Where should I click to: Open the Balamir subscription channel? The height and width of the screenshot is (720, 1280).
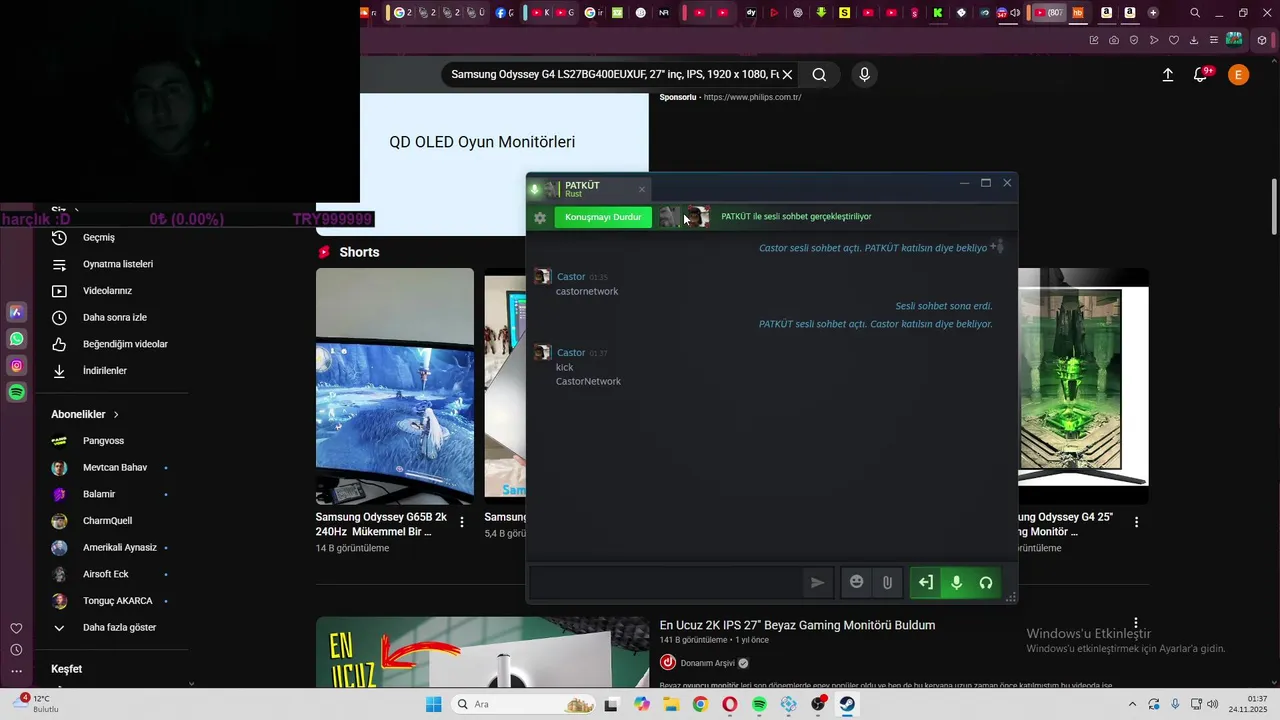[99, 494]
